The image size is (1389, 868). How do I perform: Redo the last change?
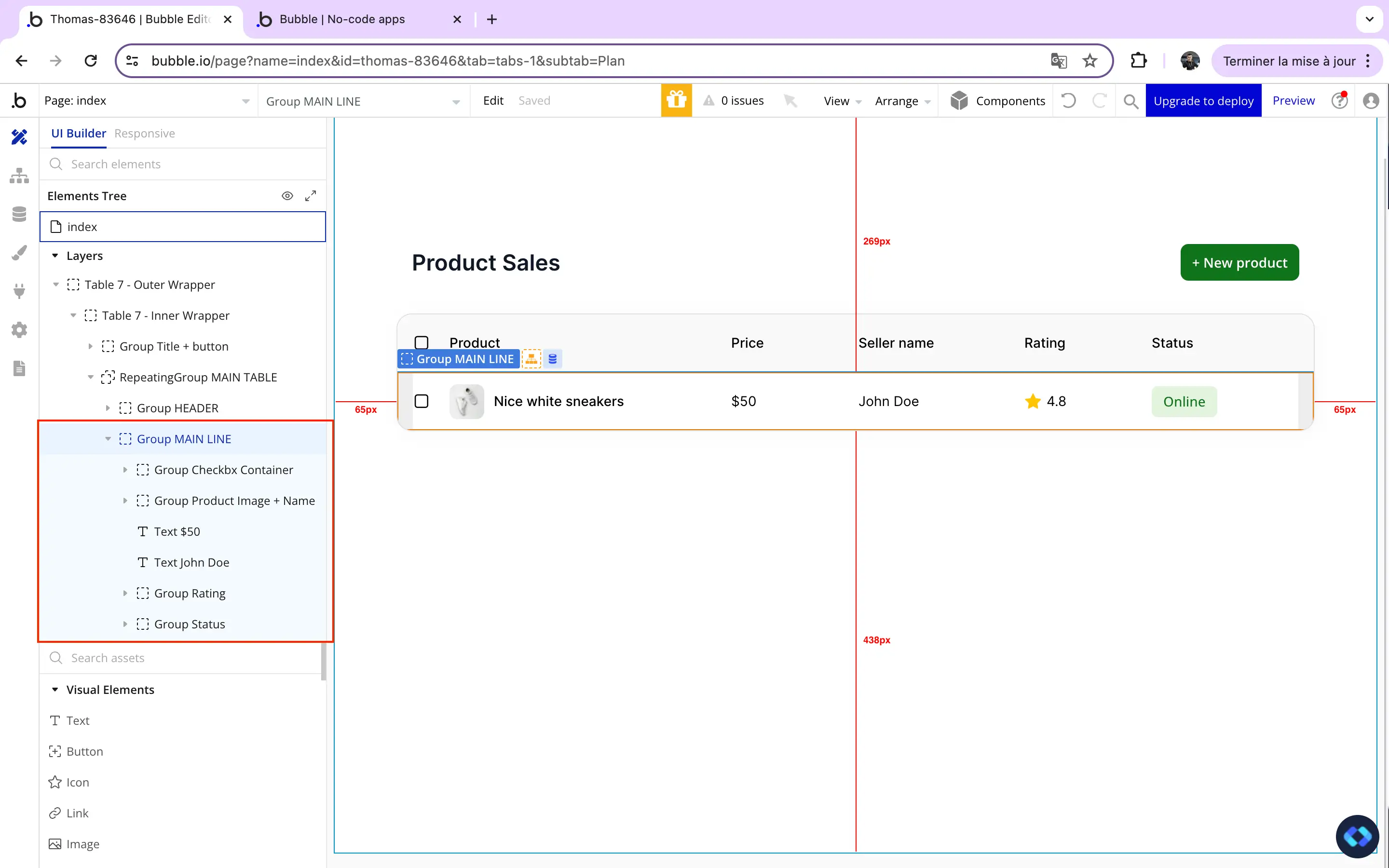tap(1099, 100)
